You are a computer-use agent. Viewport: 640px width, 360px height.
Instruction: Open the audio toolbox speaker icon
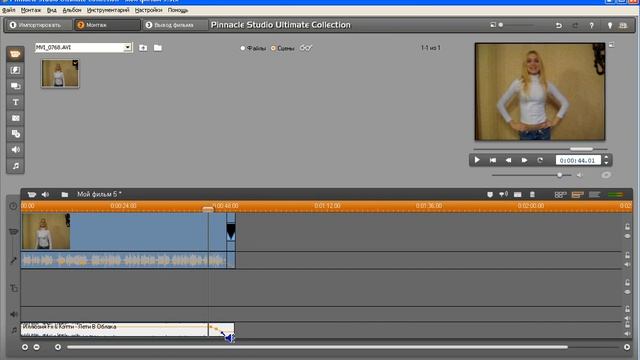(45, 194)
